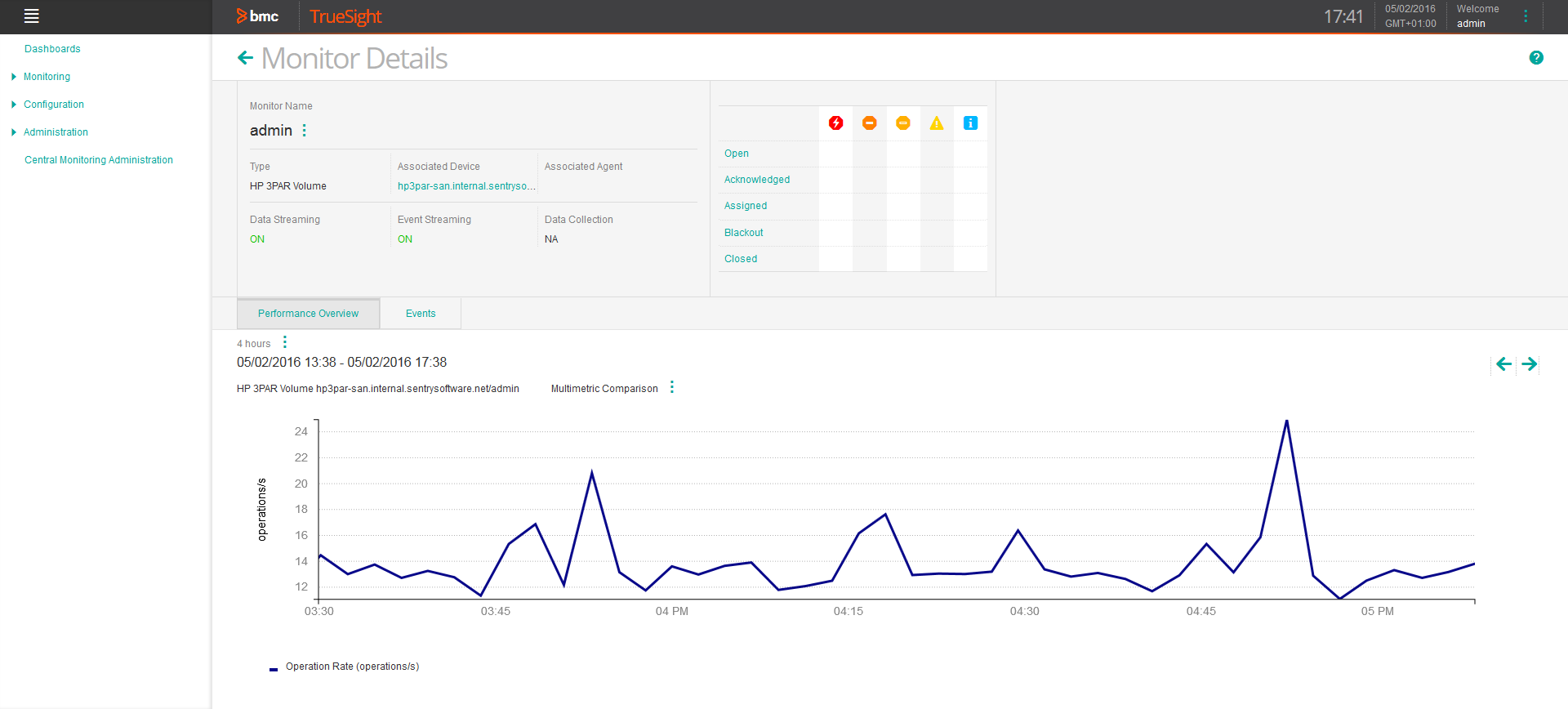The width and height of the screenshot is (1568, 709).
Task: Click the bmc logo
Action: coord(257,16)
